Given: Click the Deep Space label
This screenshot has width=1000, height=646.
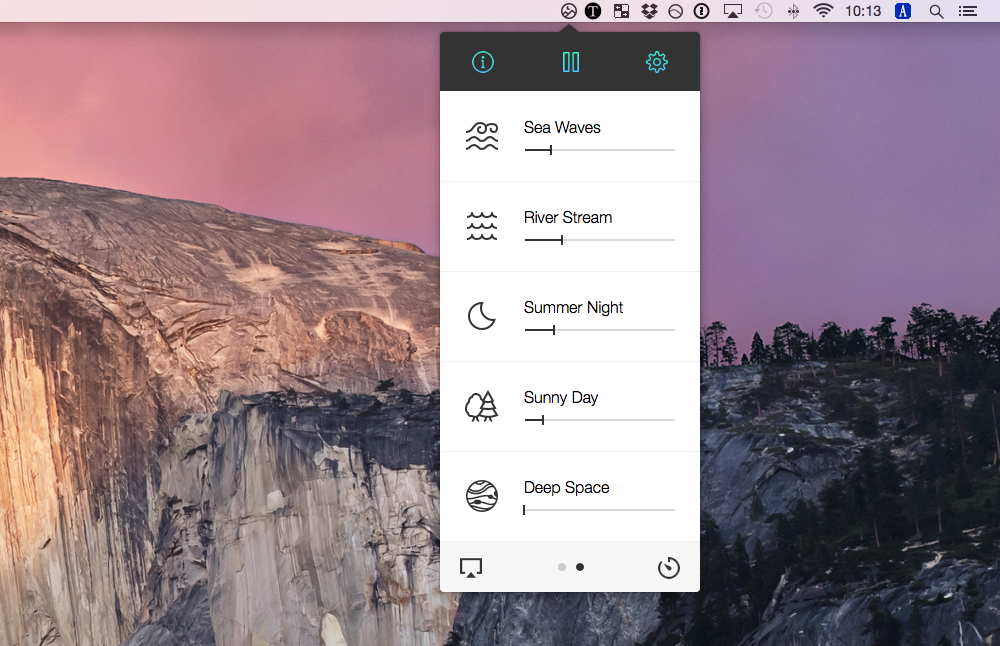Looking at the screenshot, I should coord(566,488).
